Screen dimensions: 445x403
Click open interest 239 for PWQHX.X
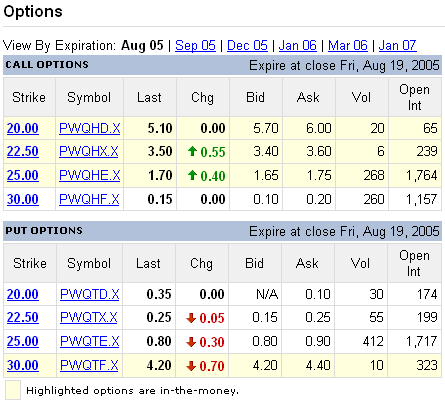tap(427, 151)
